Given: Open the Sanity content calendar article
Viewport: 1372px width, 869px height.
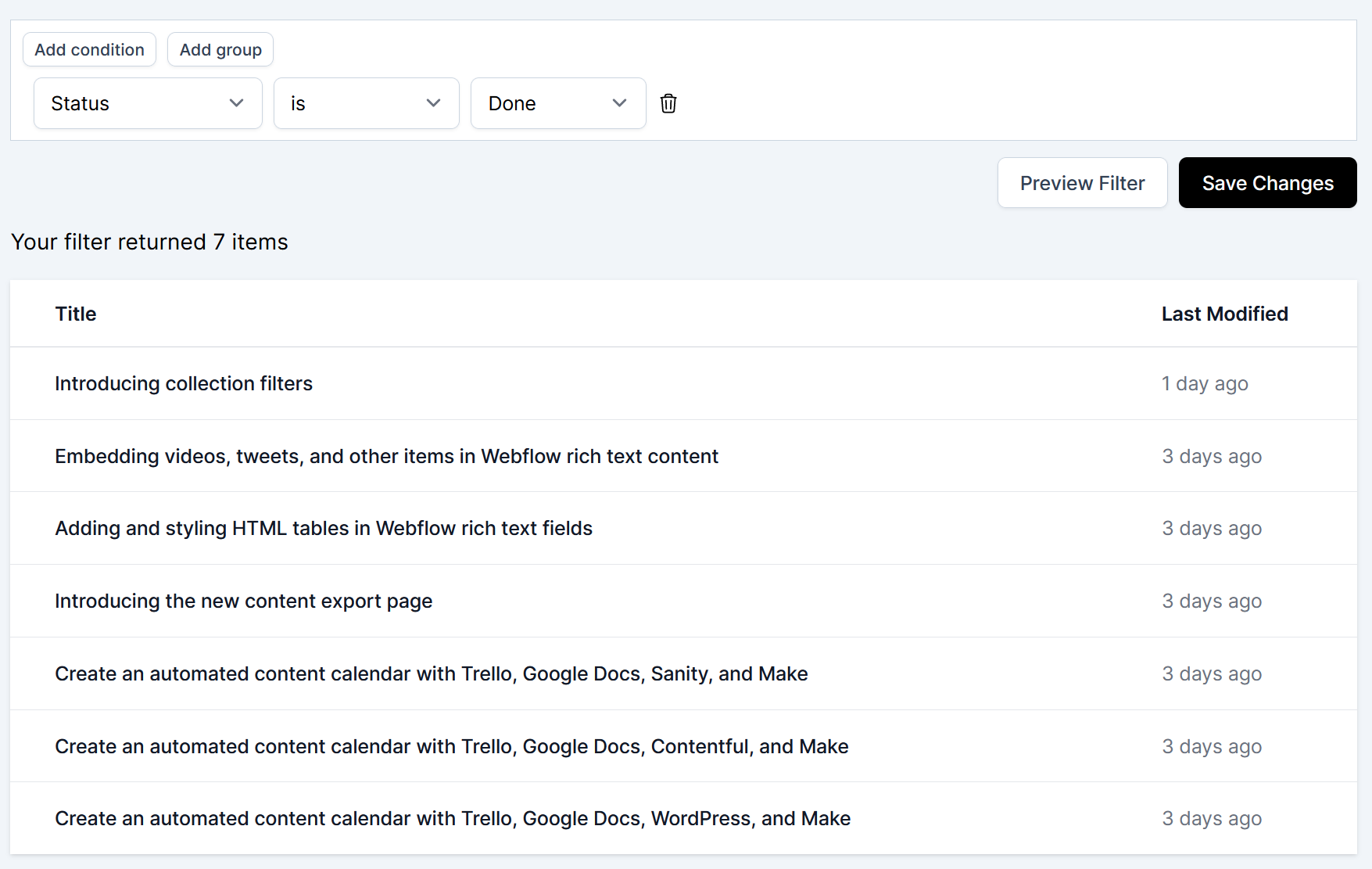Looking at the screenshot, I should 431,673.
